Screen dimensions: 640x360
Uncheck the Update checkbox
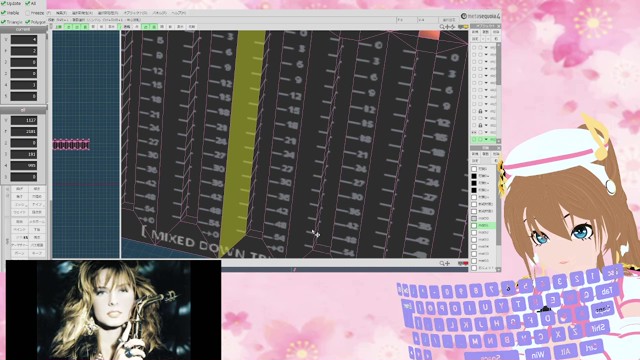coord(3,3)
